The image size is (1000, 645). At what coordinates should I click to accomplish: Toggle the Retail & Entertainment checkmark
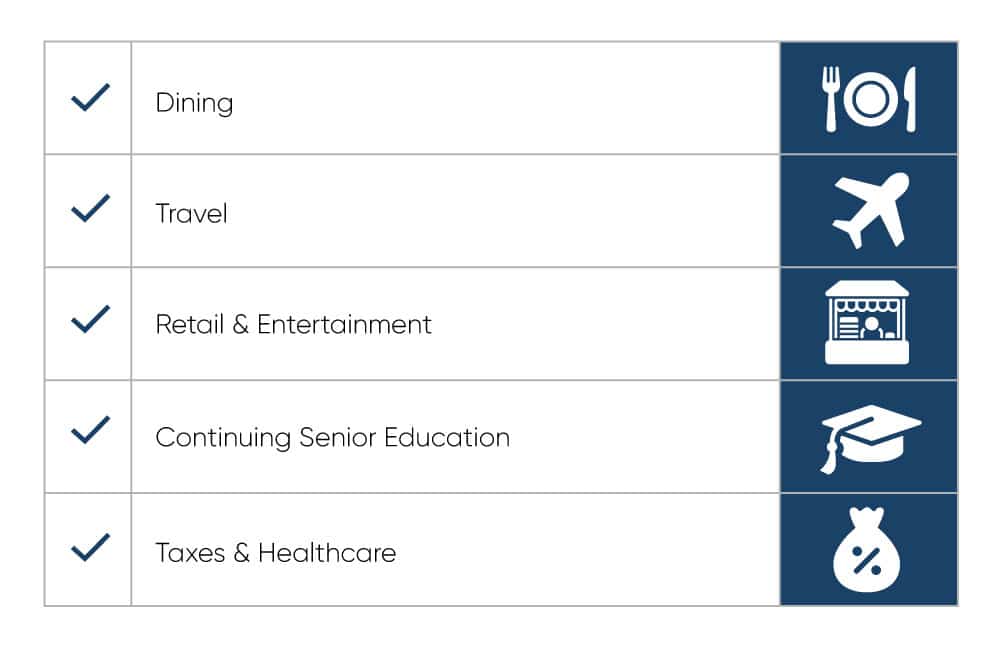[x=90, y=319]
